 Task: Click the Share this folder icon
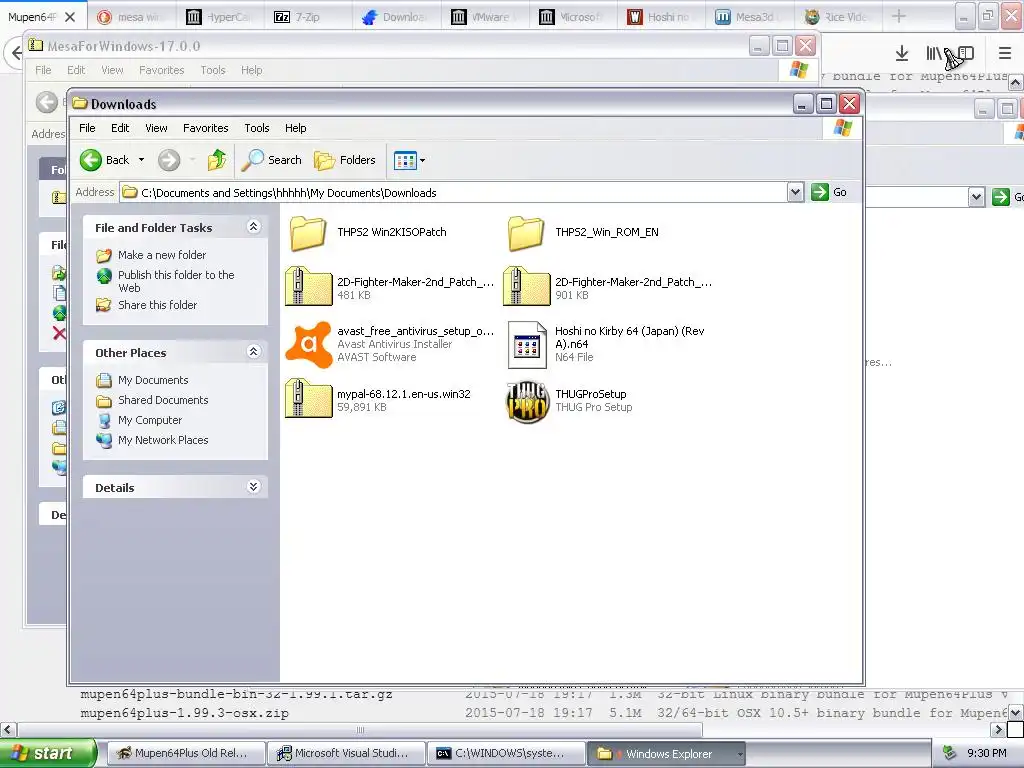coord(104,305)
